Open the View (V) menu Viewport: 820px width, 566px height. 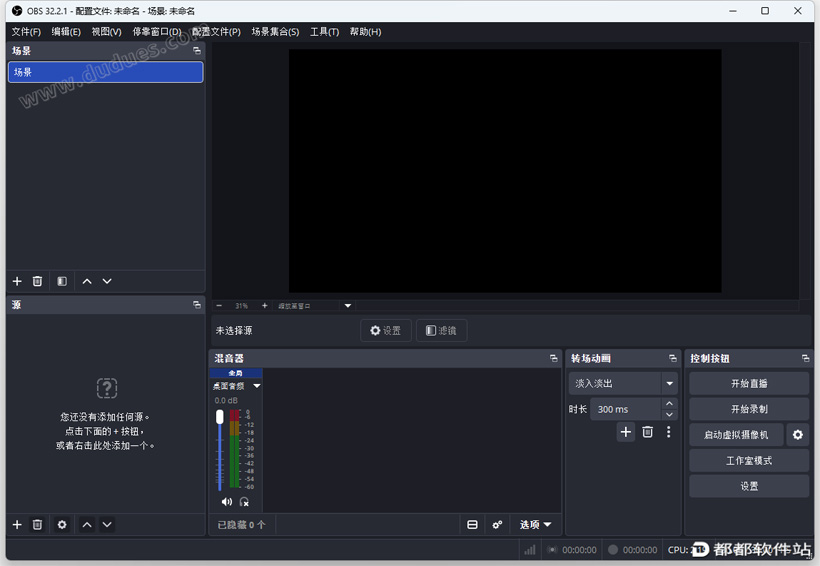pyautogui.click(x=107, y=32)
